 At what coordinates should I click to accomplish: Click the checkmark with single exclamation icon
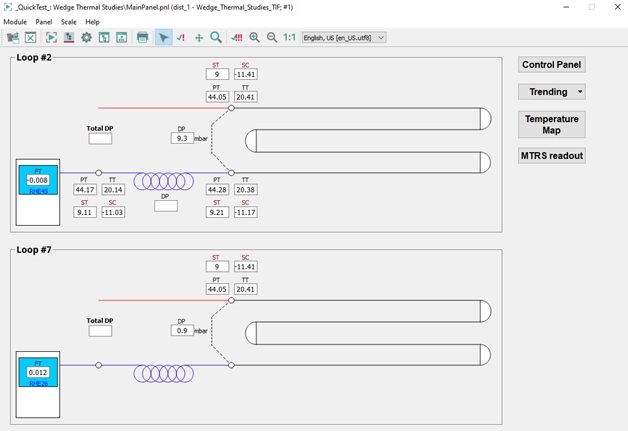(181, 38)
